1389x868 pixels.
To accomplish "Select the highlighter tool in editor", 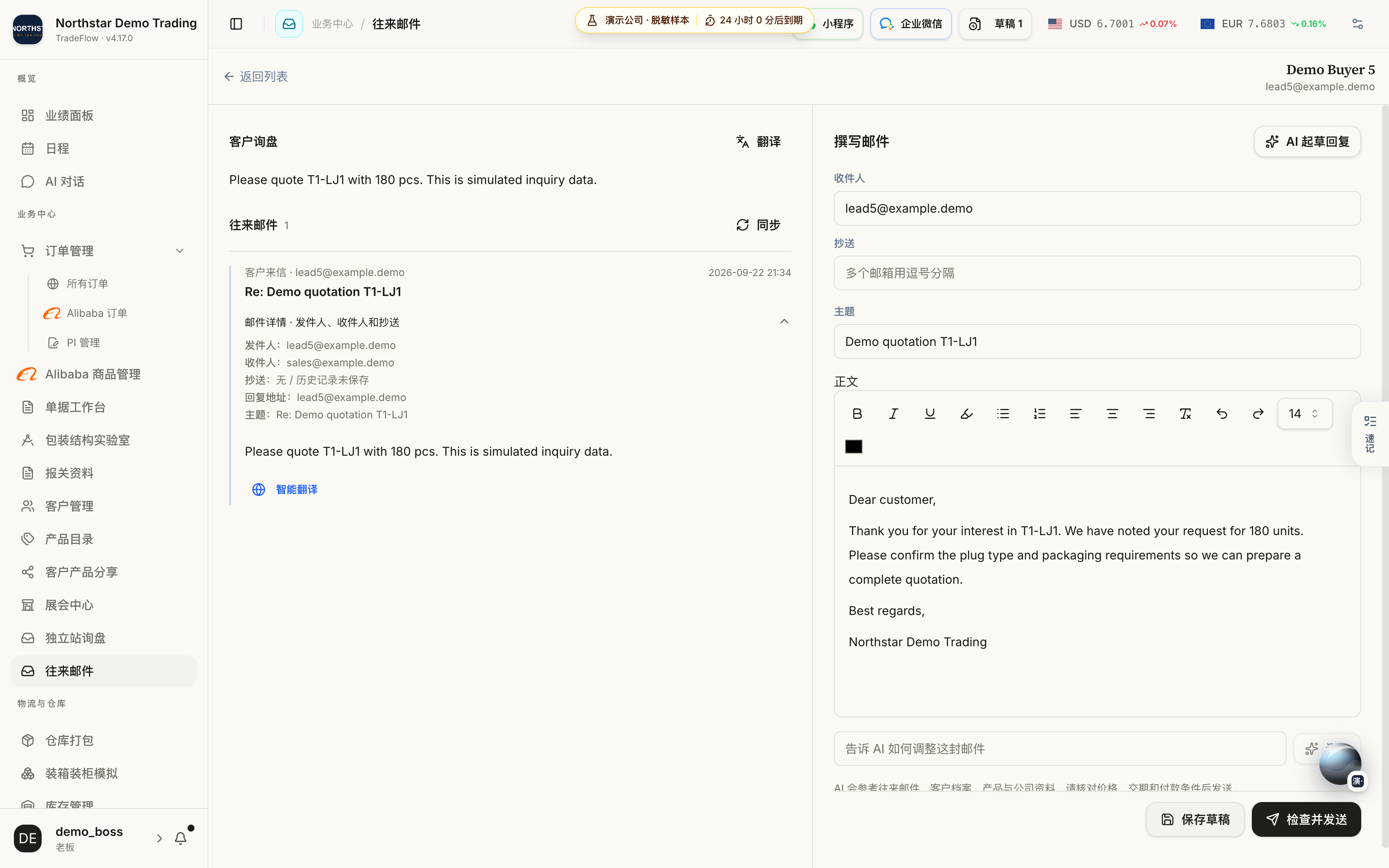I will (x=967, y=414).
